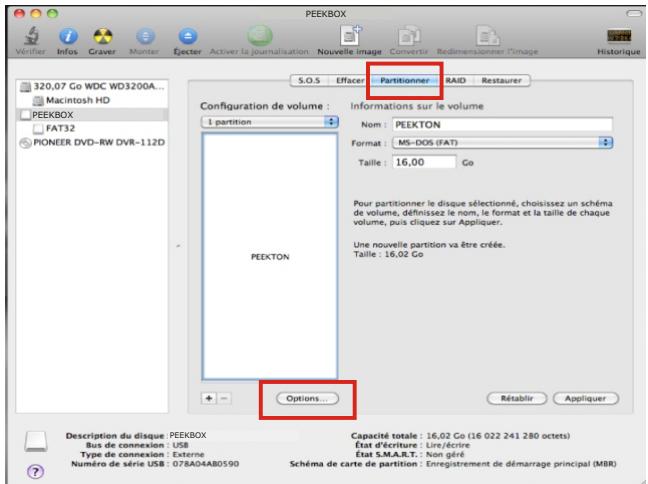This screenshot has height=484, width=648.
Task: Click Activer la journalisation icon
Action: [260, 36]
